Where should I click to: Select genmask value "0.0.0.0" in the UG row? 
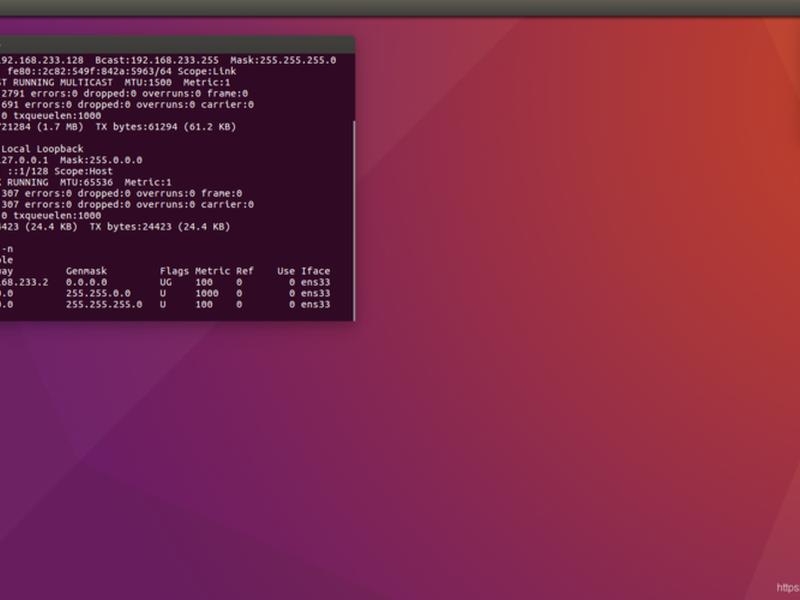pyautogui.click(x=86, y=282)
